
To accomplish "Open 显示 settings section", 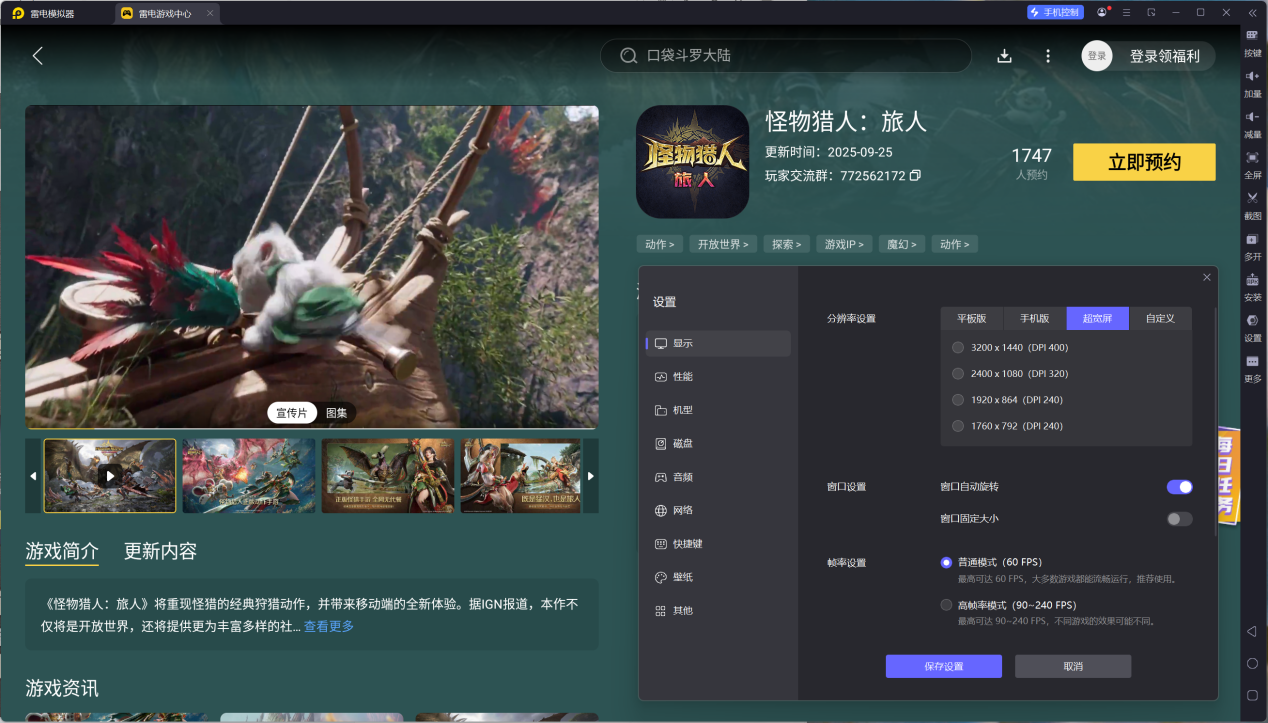I will click(718, 343).
